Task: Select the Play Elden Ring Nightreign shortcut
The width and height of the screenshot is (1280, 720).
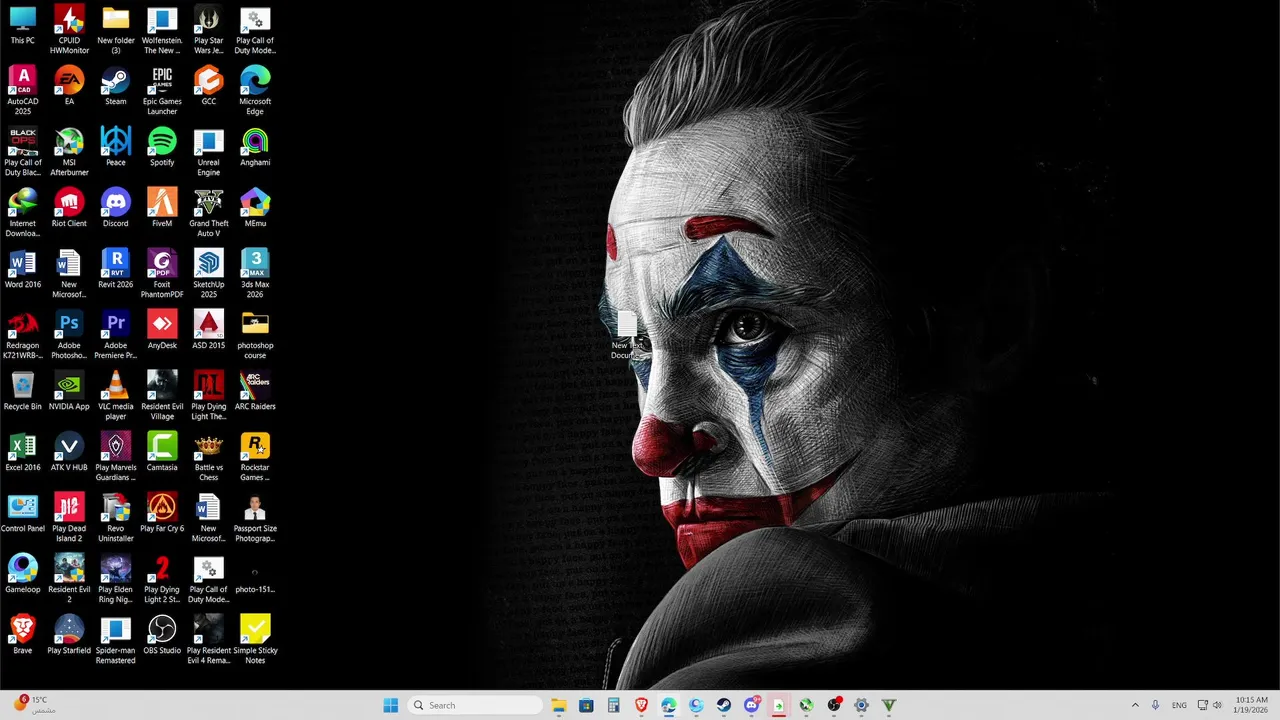Action: tap(116, 579)
